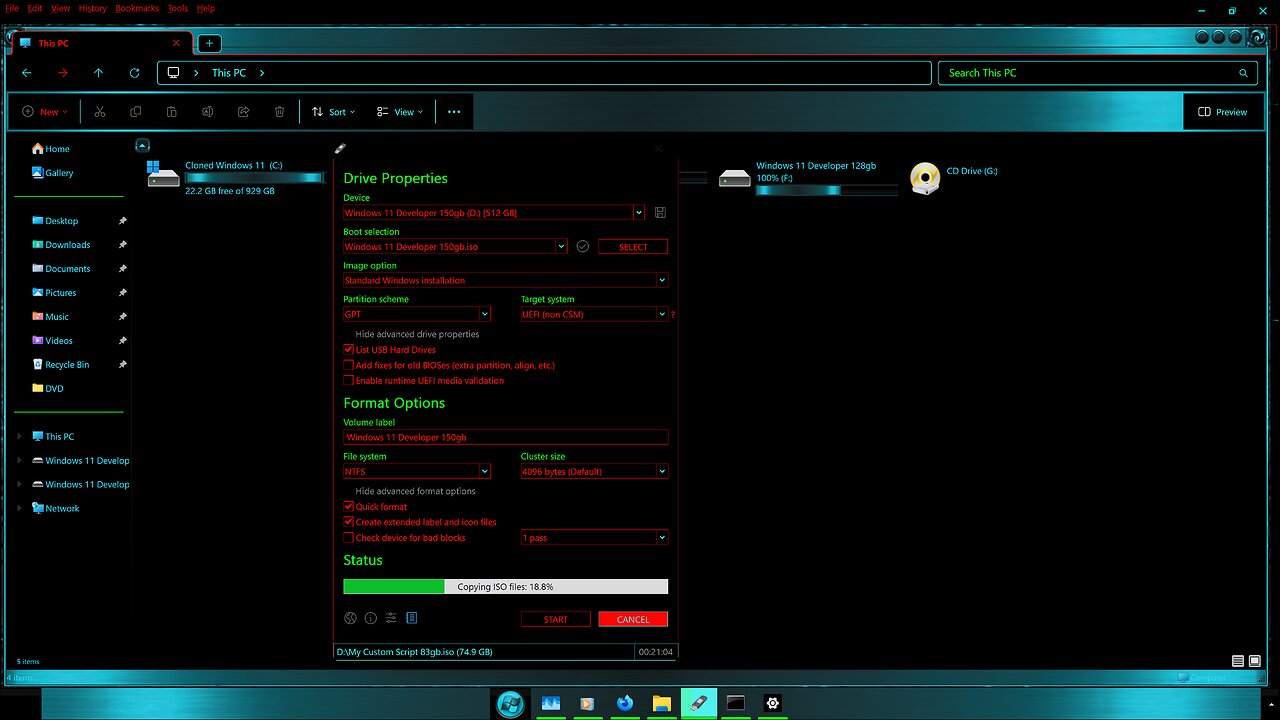Open the History menu
The height and width of the screenshot is (720, 1280).
coord(92,8)
